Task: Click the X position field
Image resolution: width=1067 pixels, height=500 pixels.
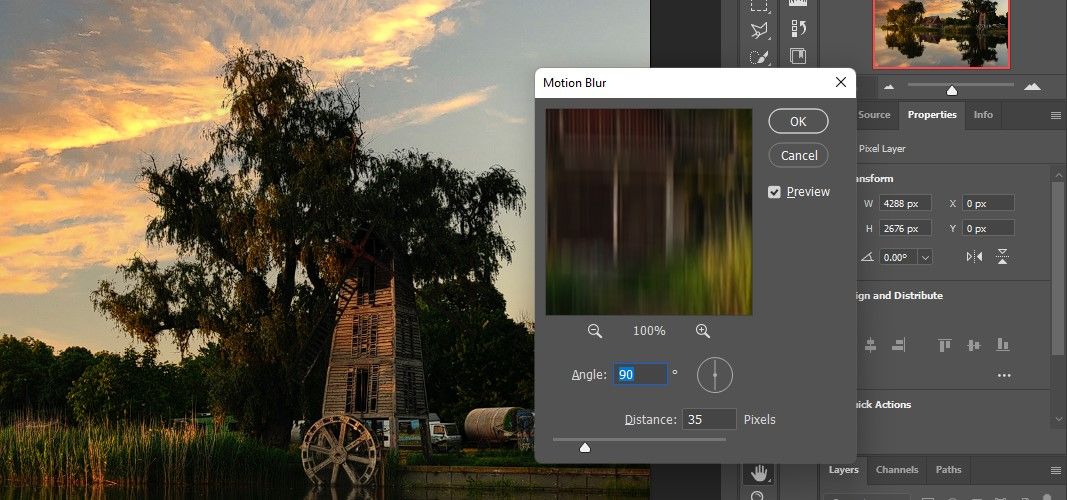Action: (x=988, y=203)
